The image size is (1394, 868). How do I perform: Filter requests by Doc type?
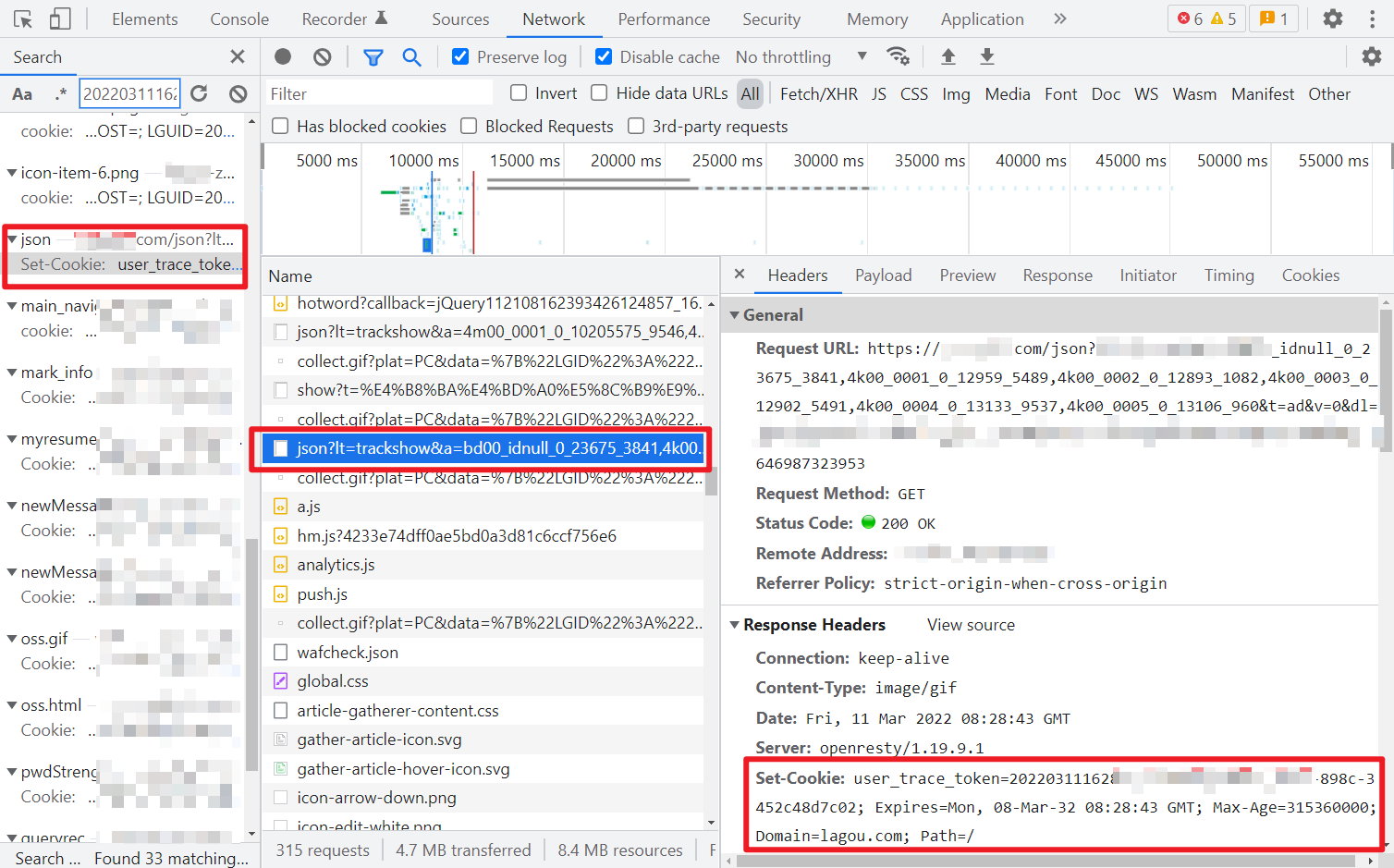tap(1106, 93)
